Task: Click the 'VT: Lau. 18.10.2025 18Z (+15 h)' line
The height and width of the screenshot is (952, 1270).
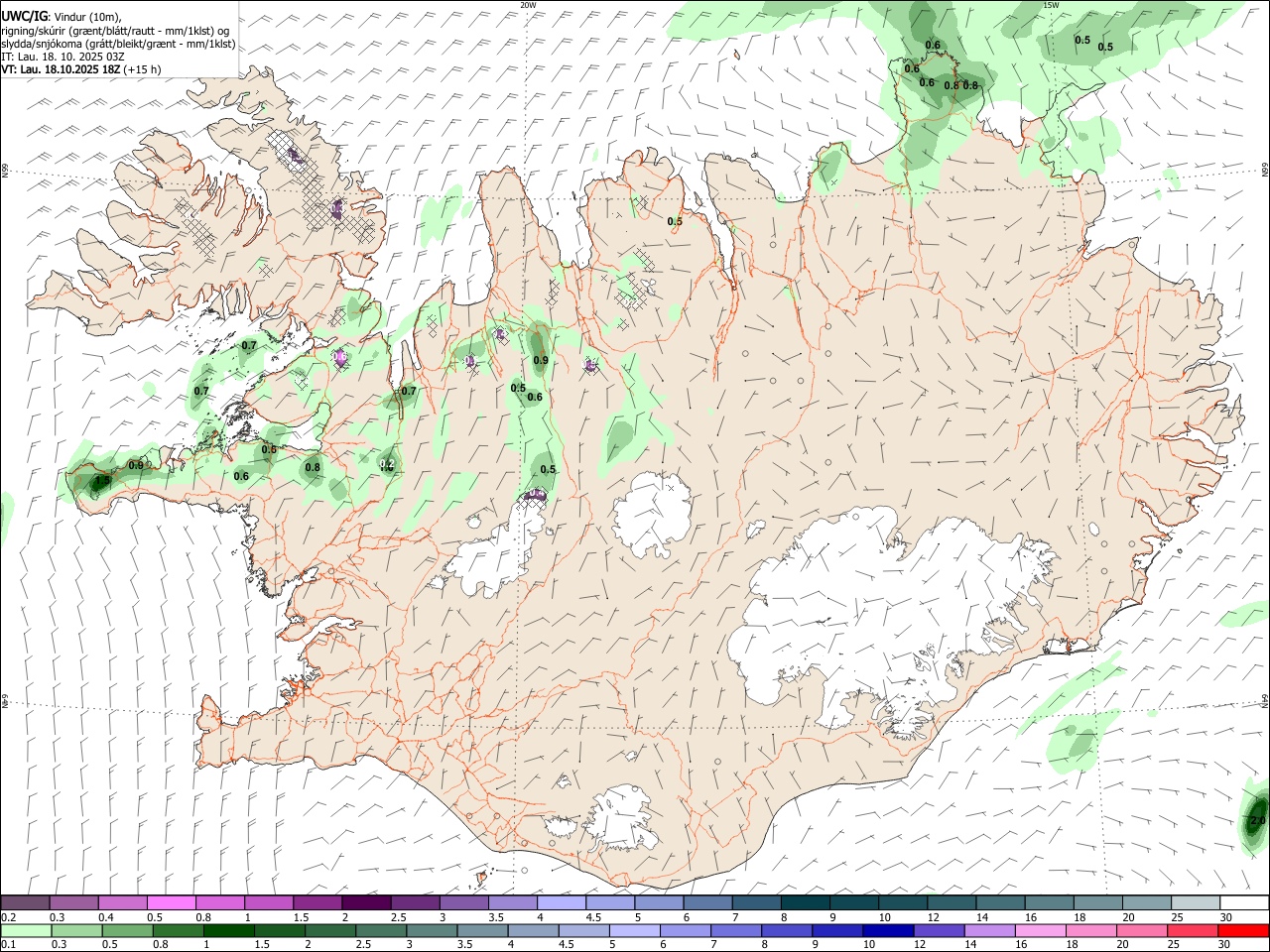Action: point(80,69)
